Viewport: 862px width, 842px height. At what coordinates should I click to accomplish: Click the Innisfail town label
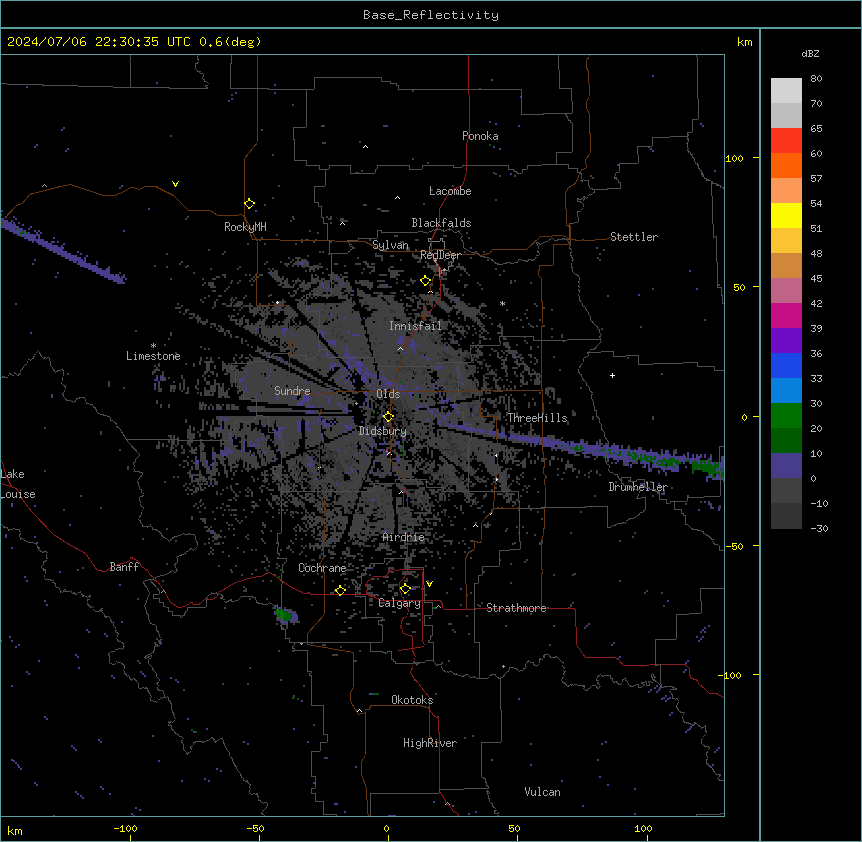pos(415,326)
